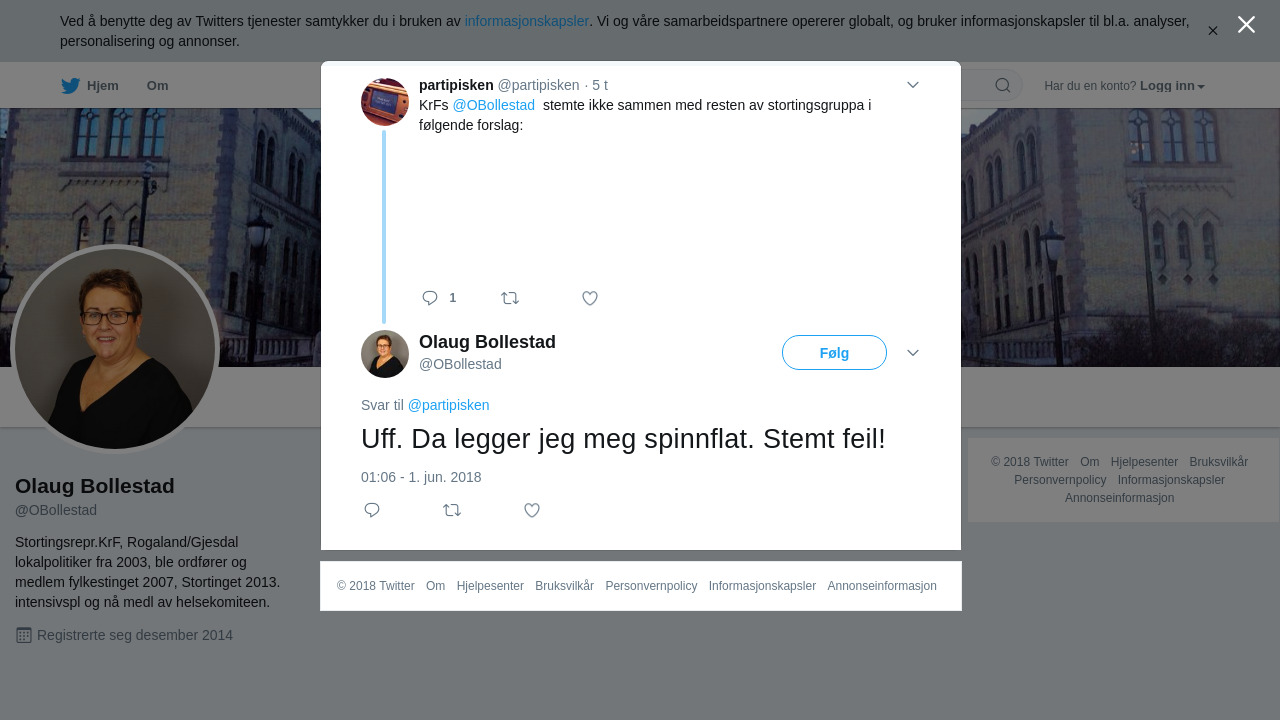
Task: Click the search magnifier icon
Action: [1002, 85]
